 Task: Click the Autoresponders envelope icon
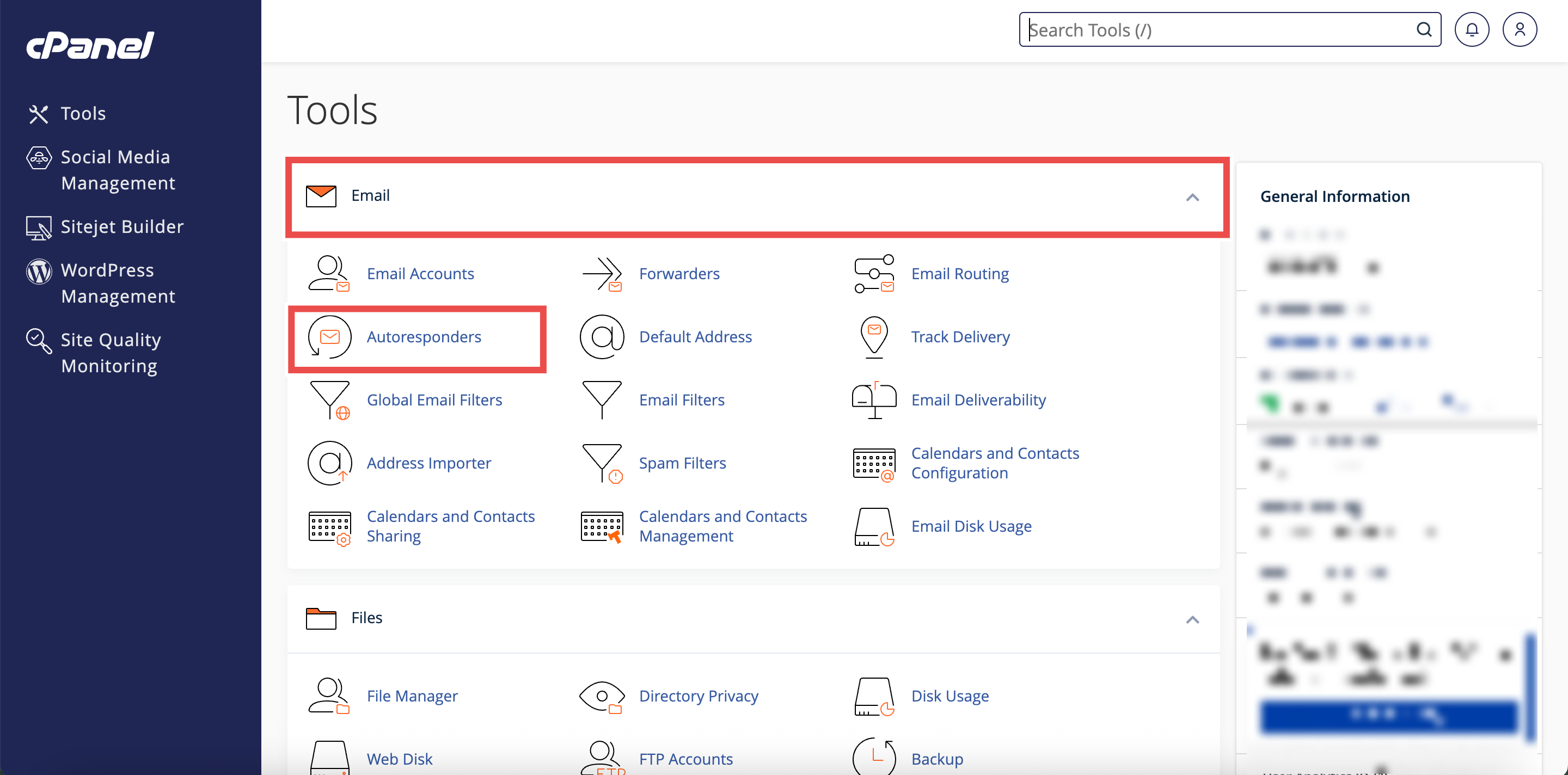(329, 336)
